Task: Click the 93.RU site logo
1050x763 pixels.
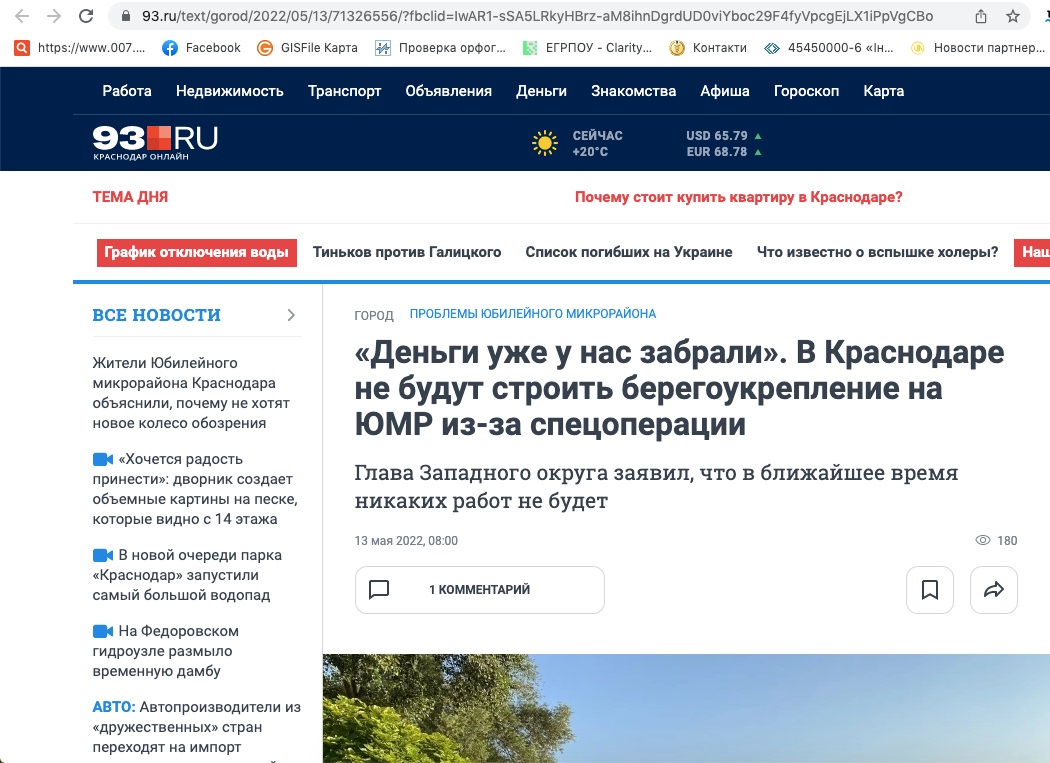Action: (155, 141)
